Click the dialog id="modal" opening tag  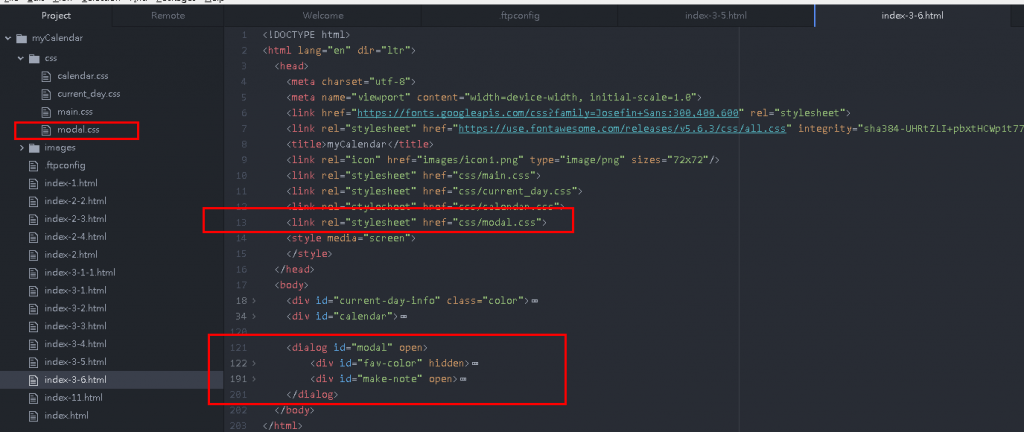coord(357,347)
